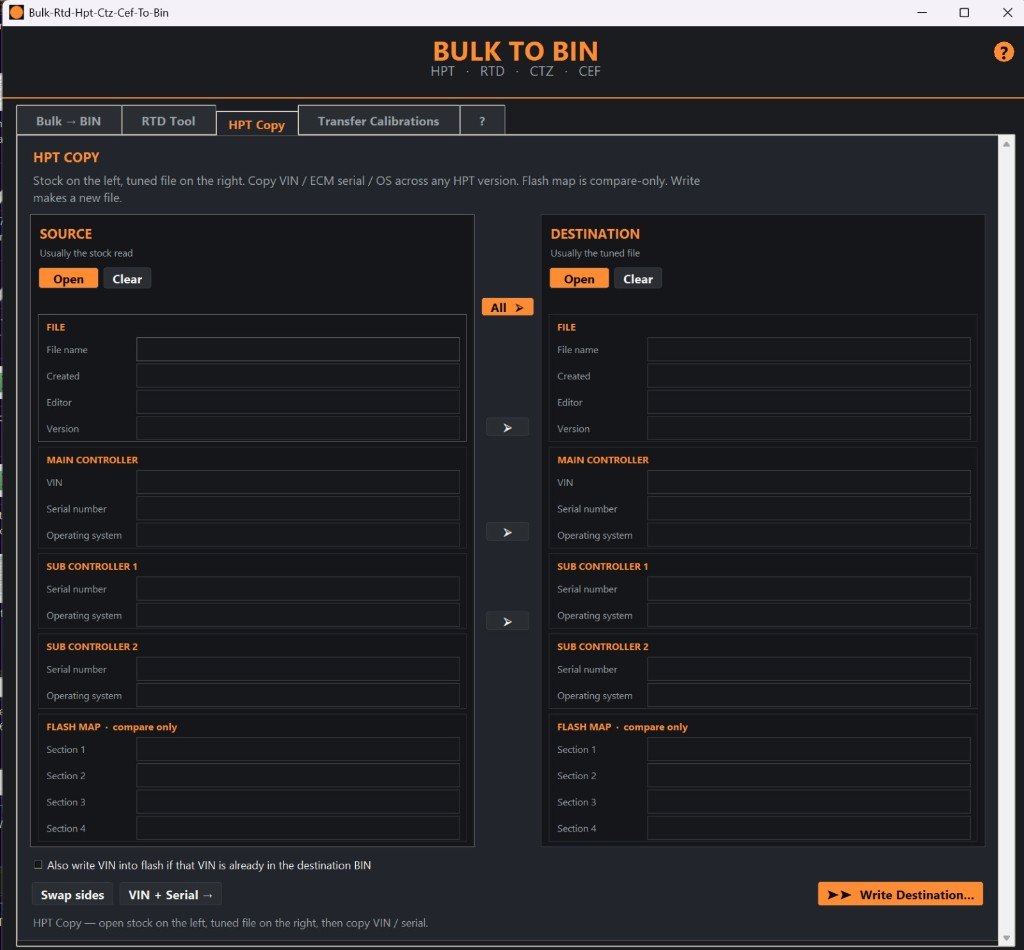1024x950 pixels.
Task: Click destination Flash Map Section 3 field
Action: pyautogui.click(x=808, y=802)
